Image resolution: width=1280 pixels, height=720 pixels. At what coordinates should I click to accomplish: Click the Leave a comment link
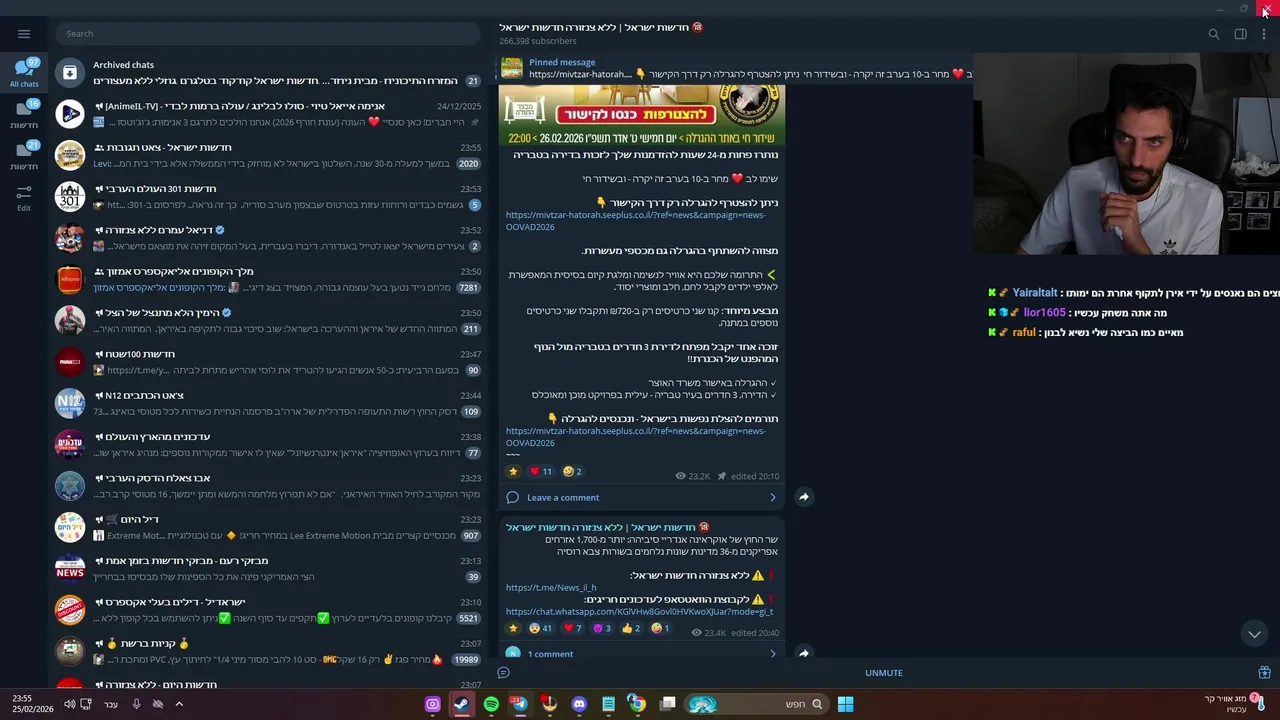pyautogui.click(x=563, y=497)
